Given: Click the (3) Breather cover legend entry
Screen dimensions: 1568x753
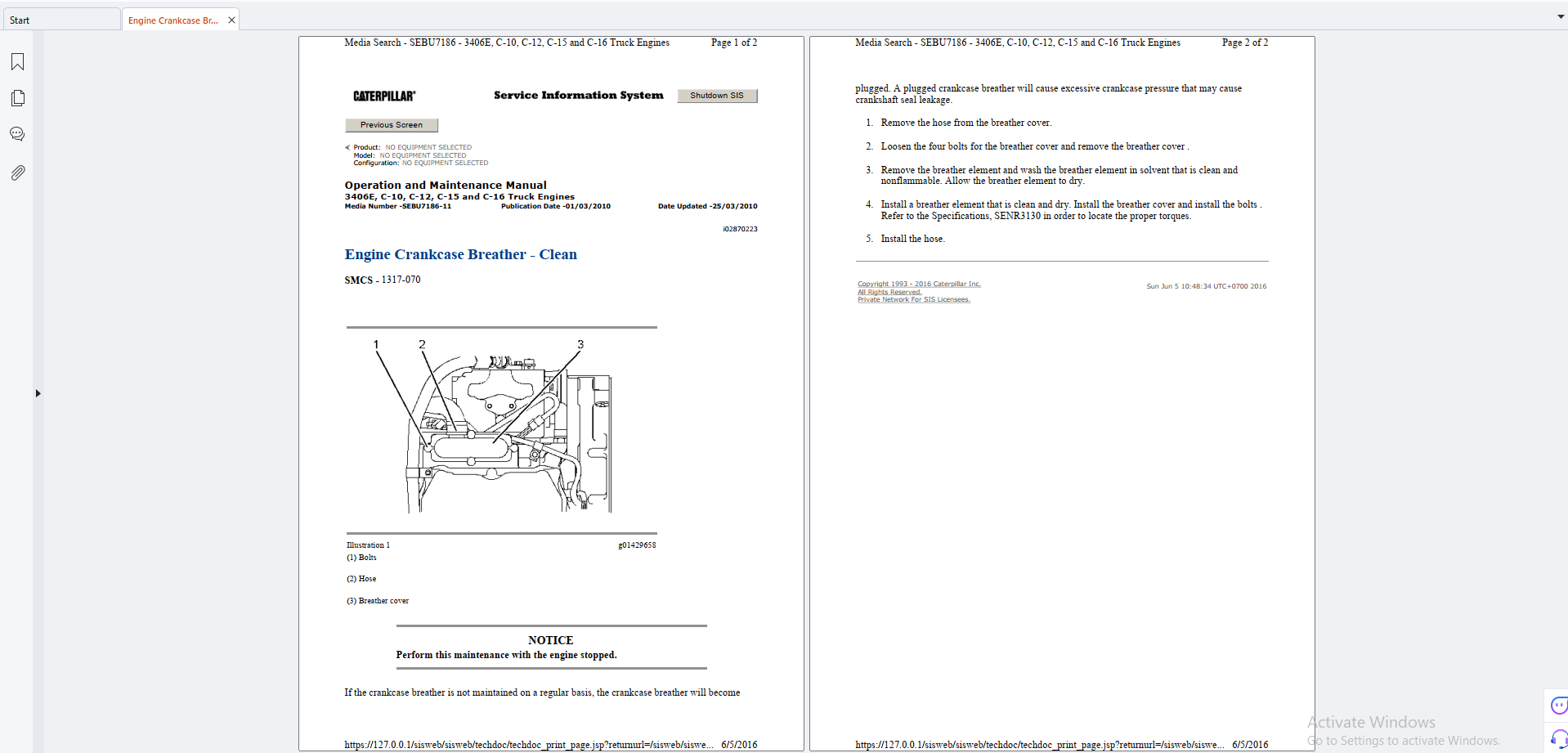Looking at the screenshot, I should [x=378, y=601].
